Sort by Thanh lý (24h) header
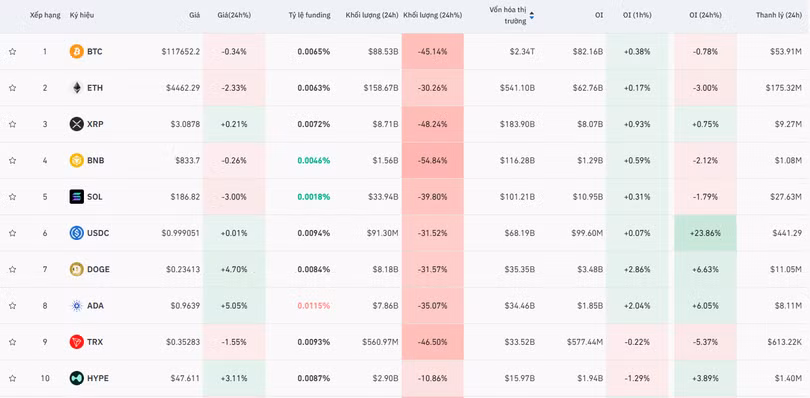The image size is (810, 398). pyautogui.click(x=779, y=15)
